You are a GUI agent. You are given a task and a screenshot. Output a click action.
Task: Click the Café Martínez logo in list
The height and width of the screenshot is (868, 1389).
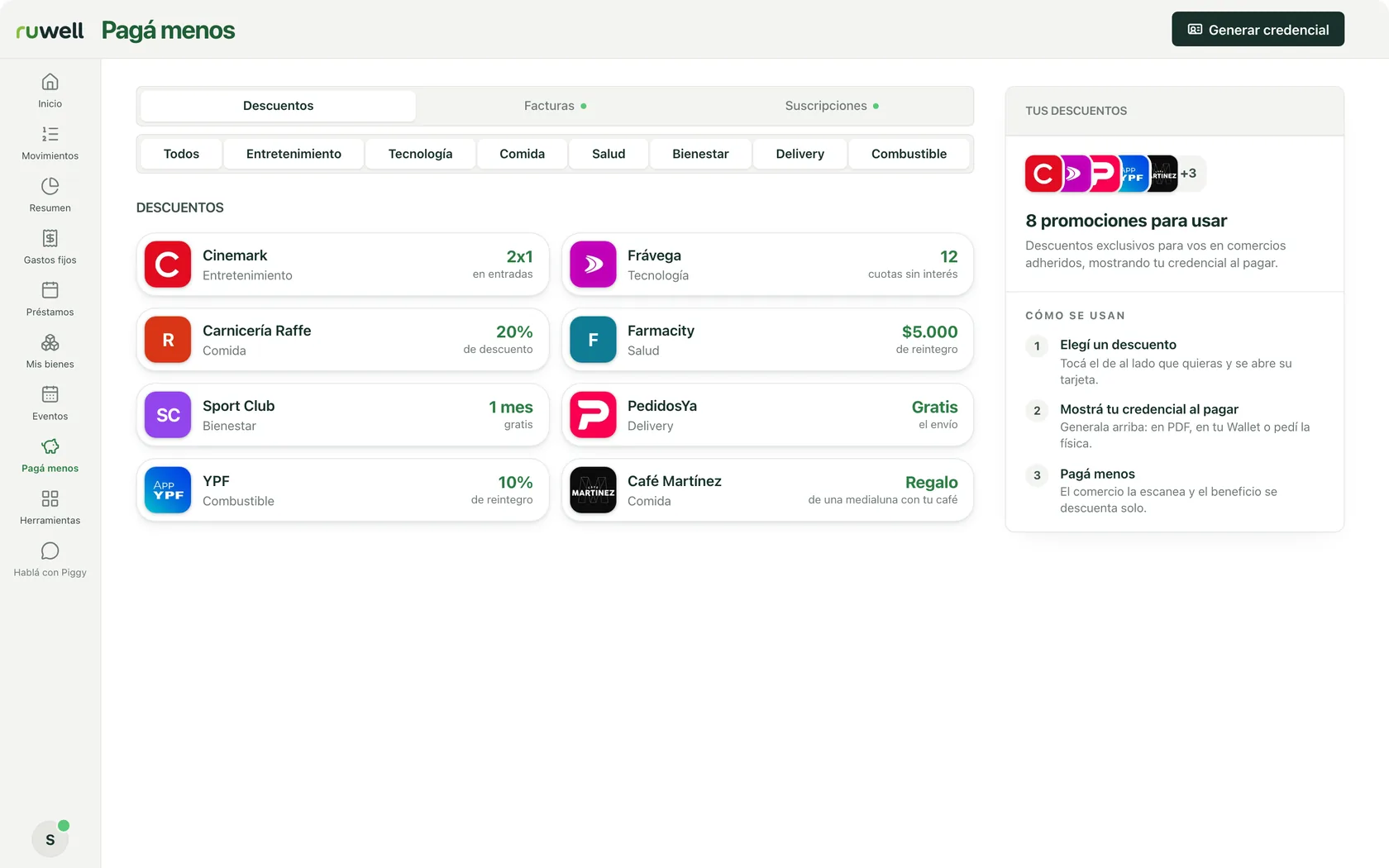pyautogui.click(x=593, y=490)
